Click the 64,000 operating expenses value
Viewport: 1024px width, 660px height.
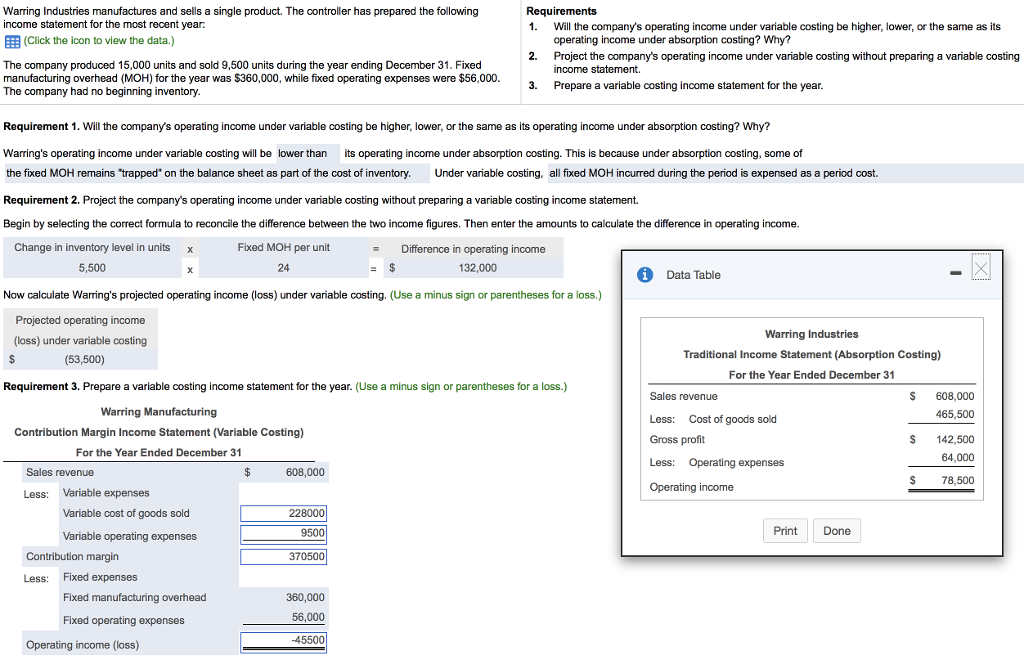(957, 458)
